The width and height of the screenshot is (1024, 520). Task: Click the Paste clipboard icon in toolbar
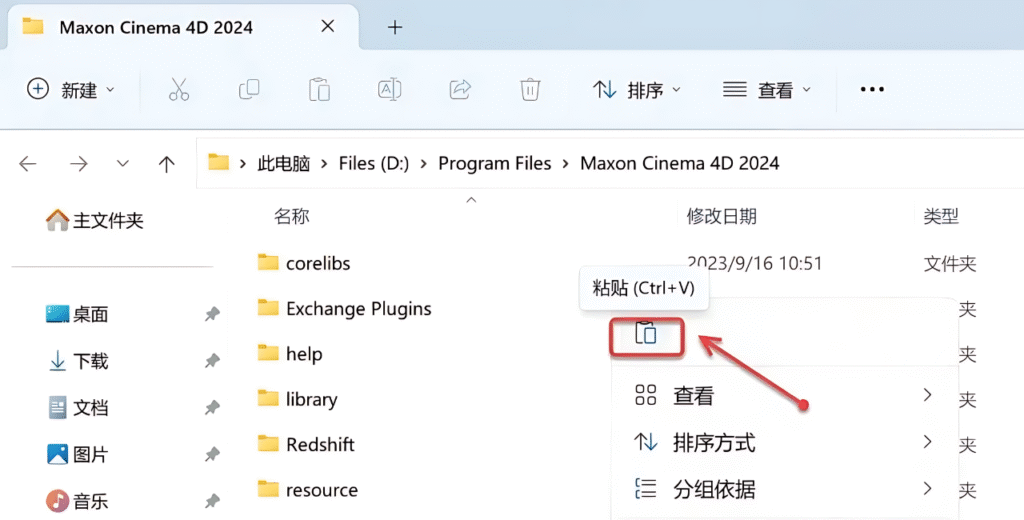coord(319,89)
